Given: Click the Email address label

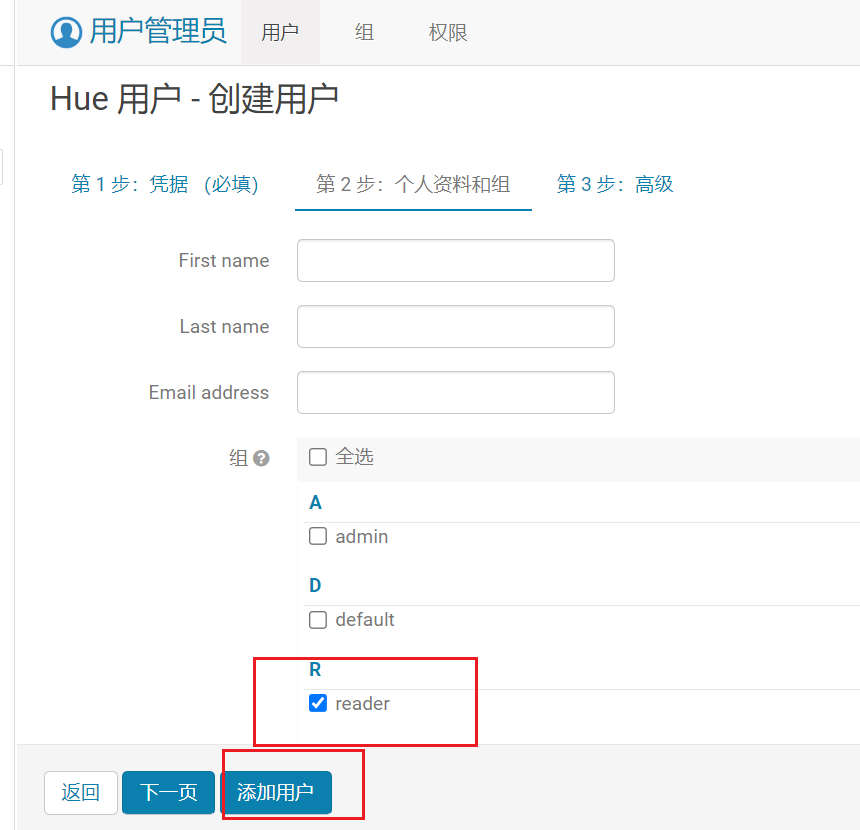Looking at the screenshot, I should pyautogui.click(x=209, y=393).
